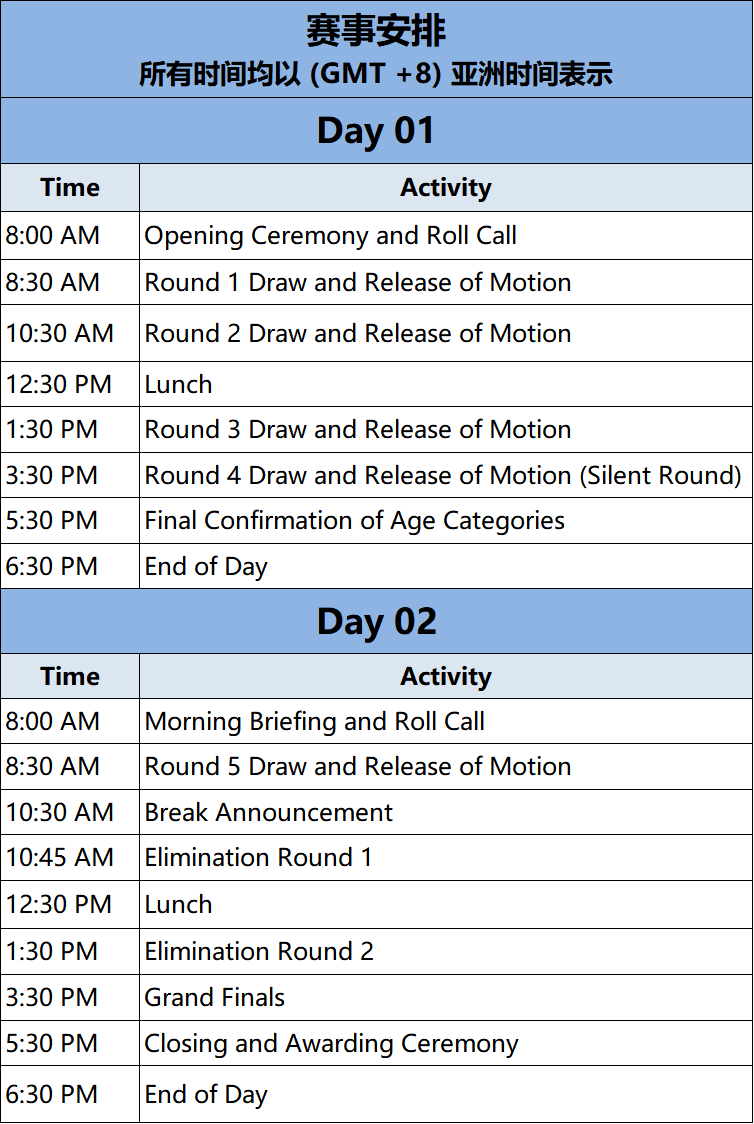The image size is (754, 1124).
Task: Click the Elimination Round 1 cell
Action: 446,857
